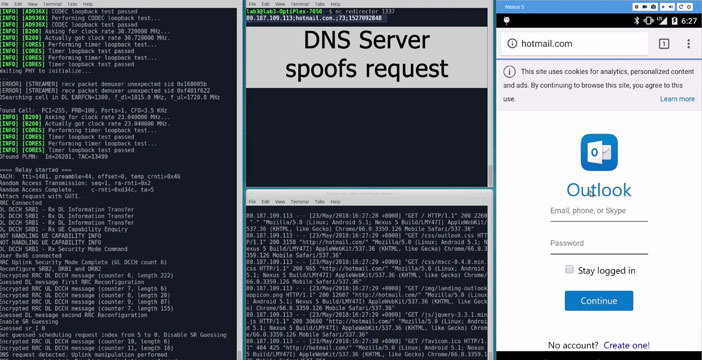This screenshot has width=702, height=360.
Task: Open File menu in left terminal window
Action: tap(5, 4)
